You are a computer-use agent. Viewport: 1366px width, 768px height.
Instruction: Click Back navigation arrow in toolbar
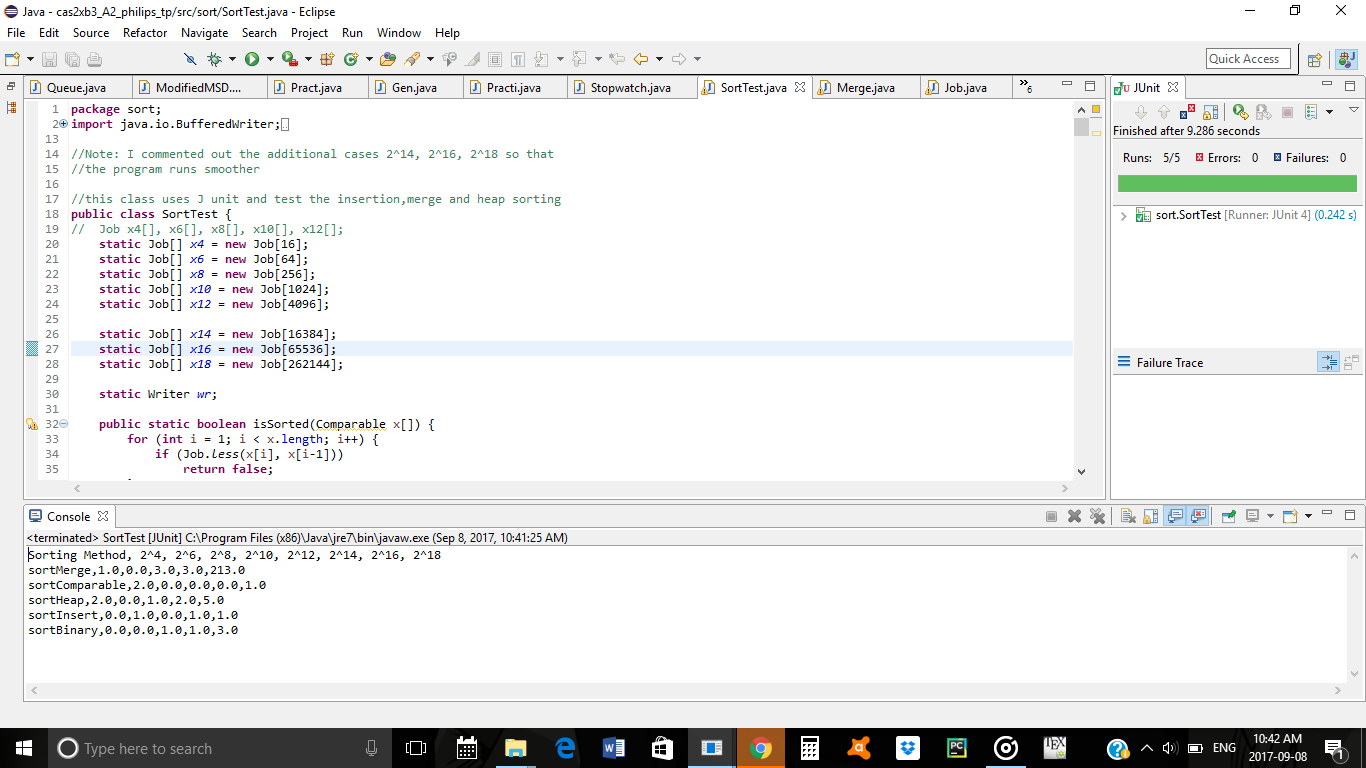click(x=641, y=59)
